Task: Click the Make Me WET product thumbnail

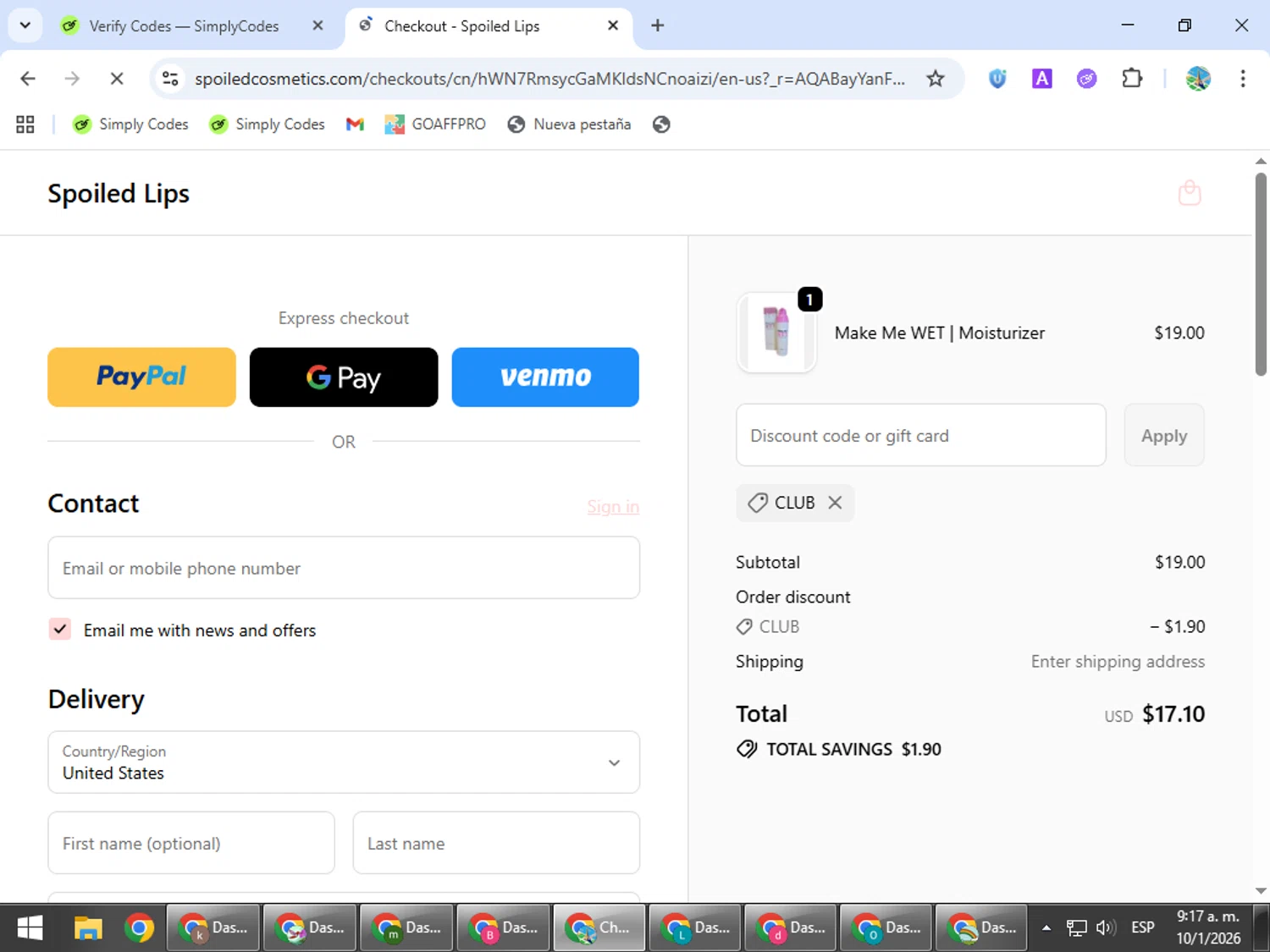Action: (776, 332)
